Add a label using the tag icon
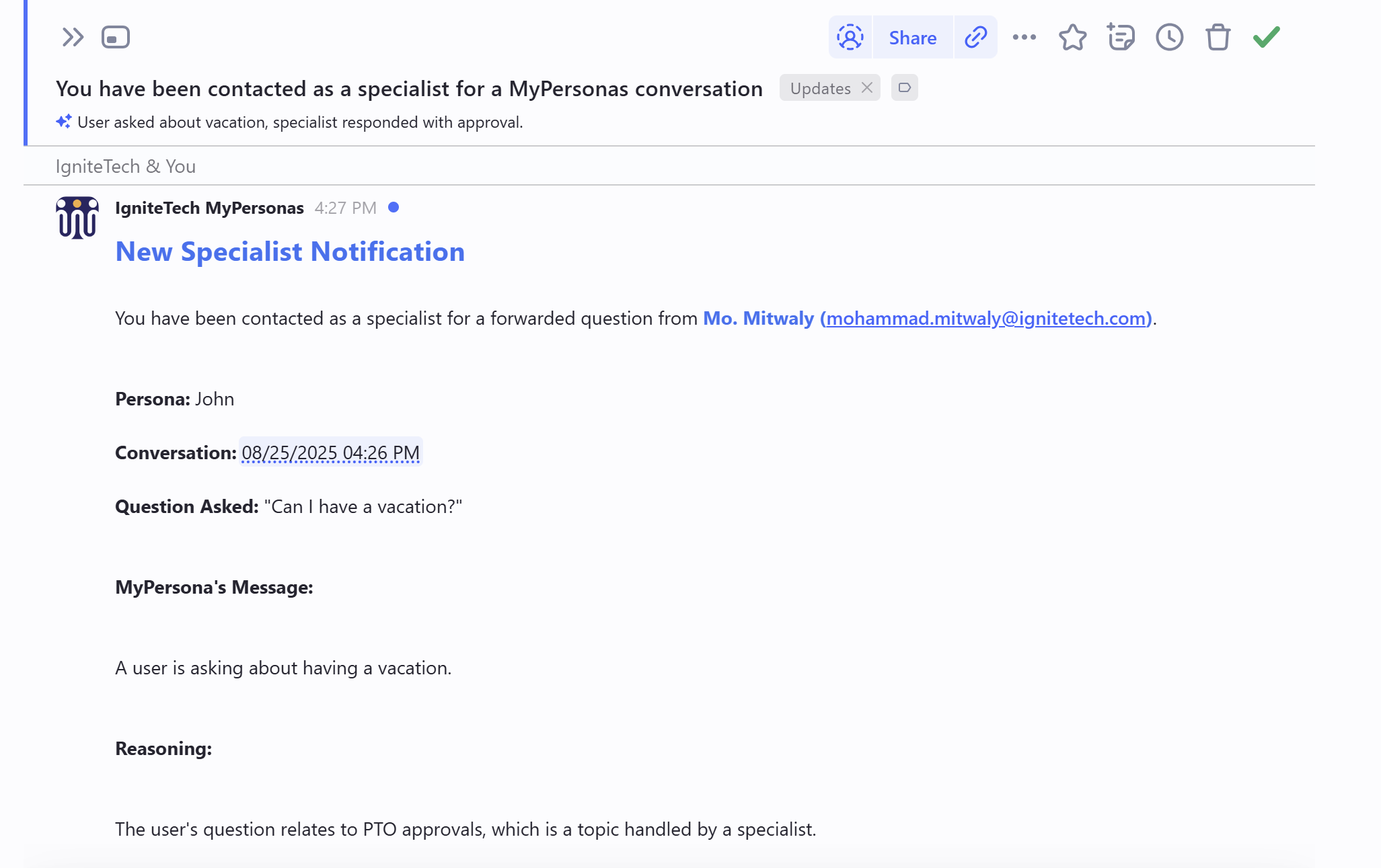This screenshot has height=868, width=1381. [x=904, y=88]
